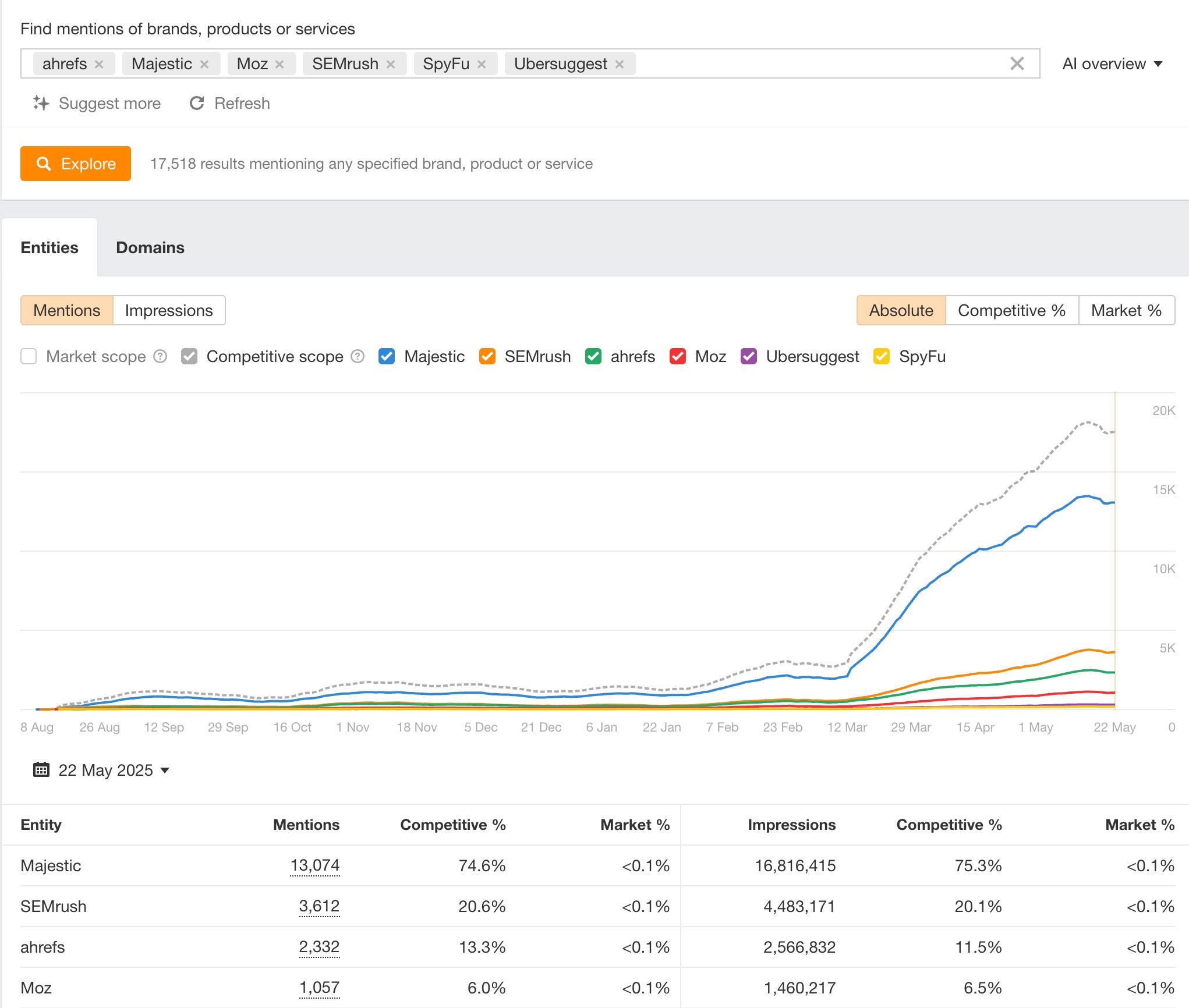Click the Suggest more sparkle icon
Viewport: 1189px width, 1008px height.
41,103
